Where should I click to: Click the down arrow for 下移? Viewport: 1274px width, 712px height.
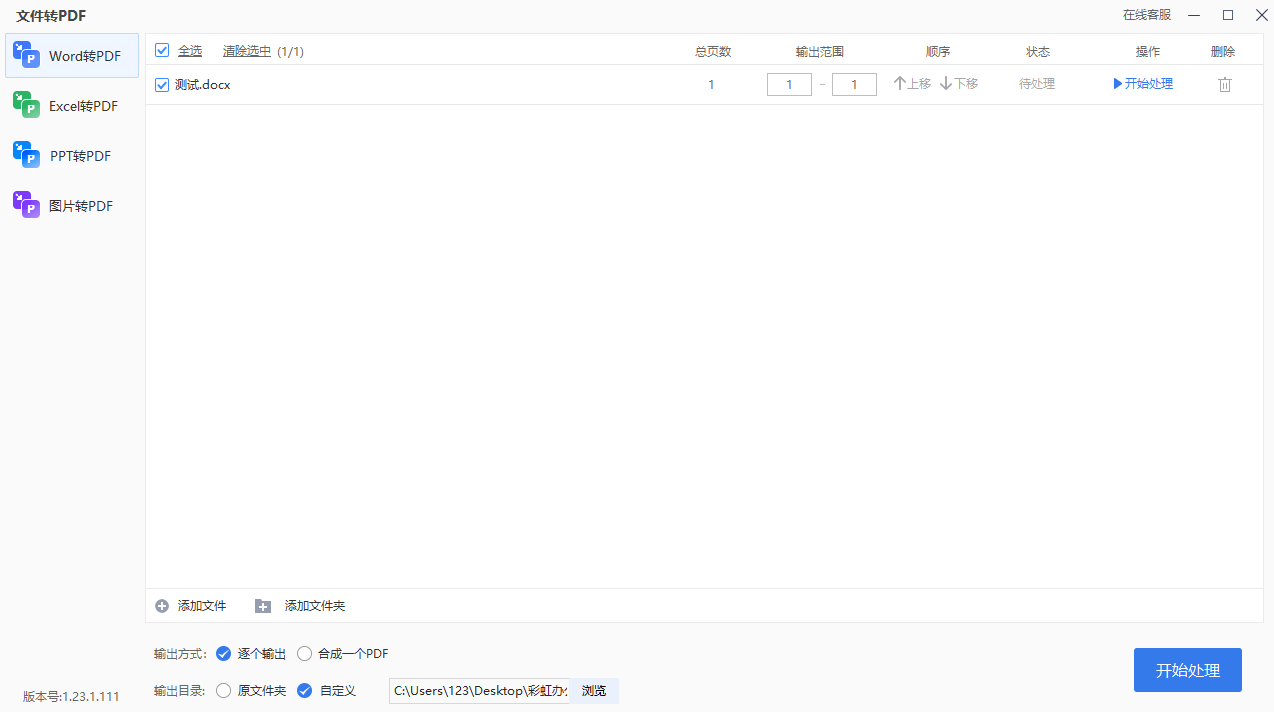point(946,84)
